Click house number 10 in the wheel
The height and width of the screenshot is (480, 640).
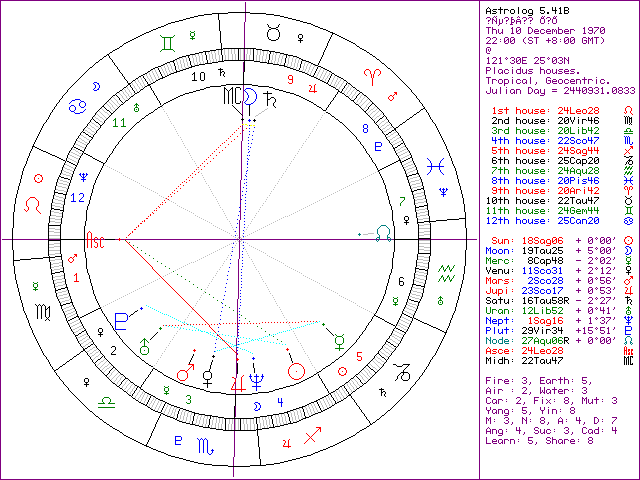click(x=199, y=75)
